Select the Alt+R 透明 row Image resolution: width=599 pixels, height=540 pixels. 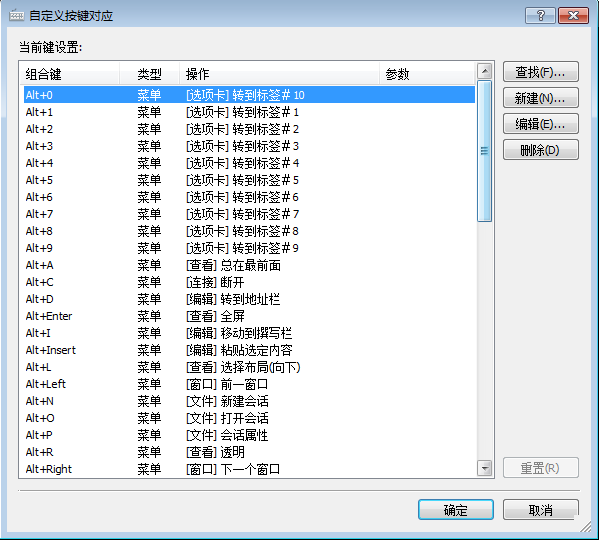tap(249, 452)
